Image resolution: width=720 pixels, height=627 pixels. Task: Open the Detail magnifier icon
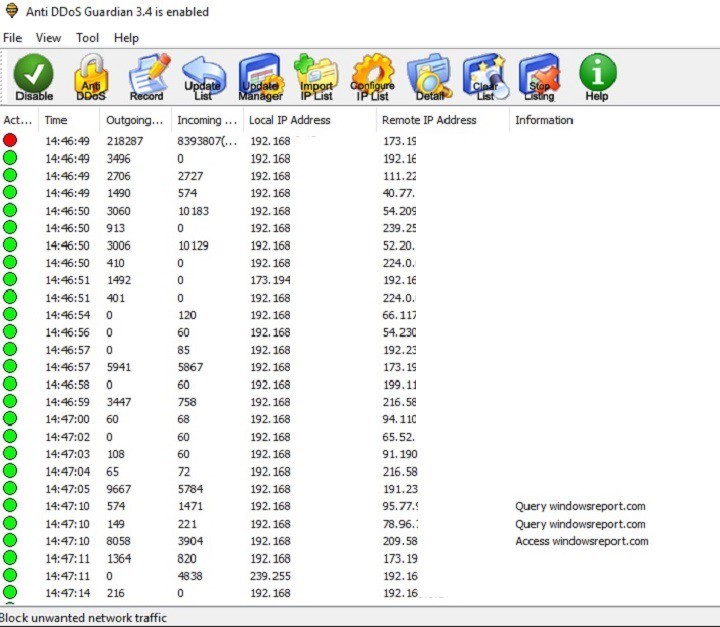429,77
